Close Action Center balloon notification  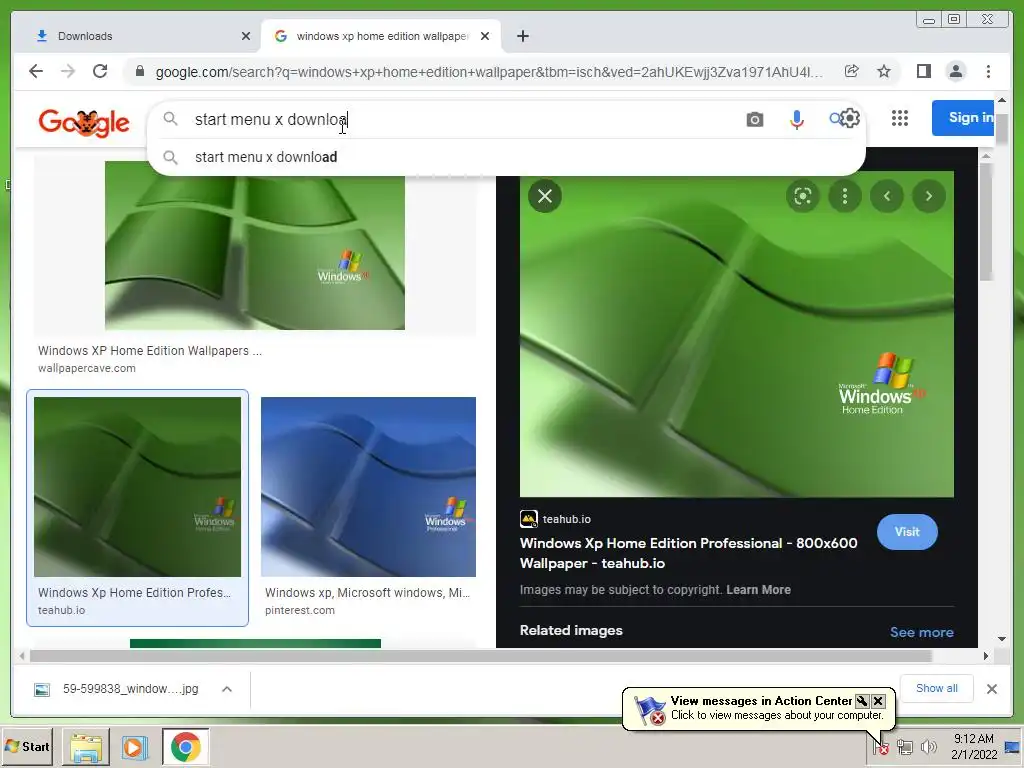[878, 701]
